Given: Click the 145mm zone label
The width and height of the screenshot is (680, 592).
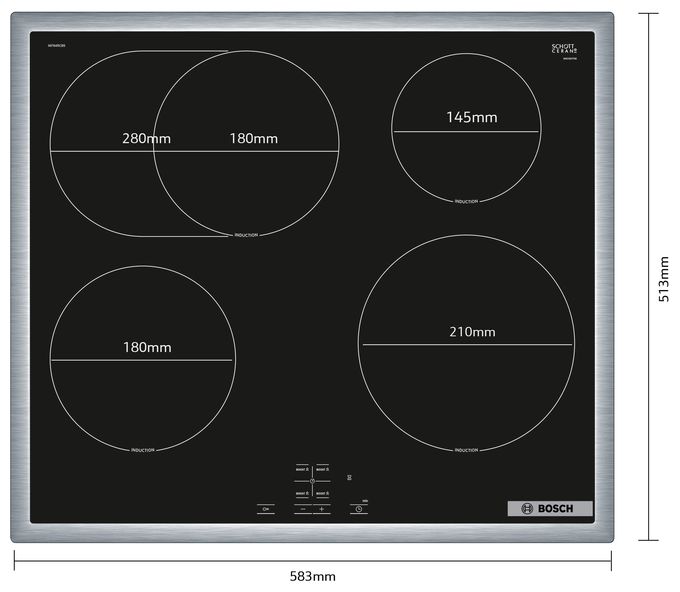Looking at the screenshot, I should point(472,117).
